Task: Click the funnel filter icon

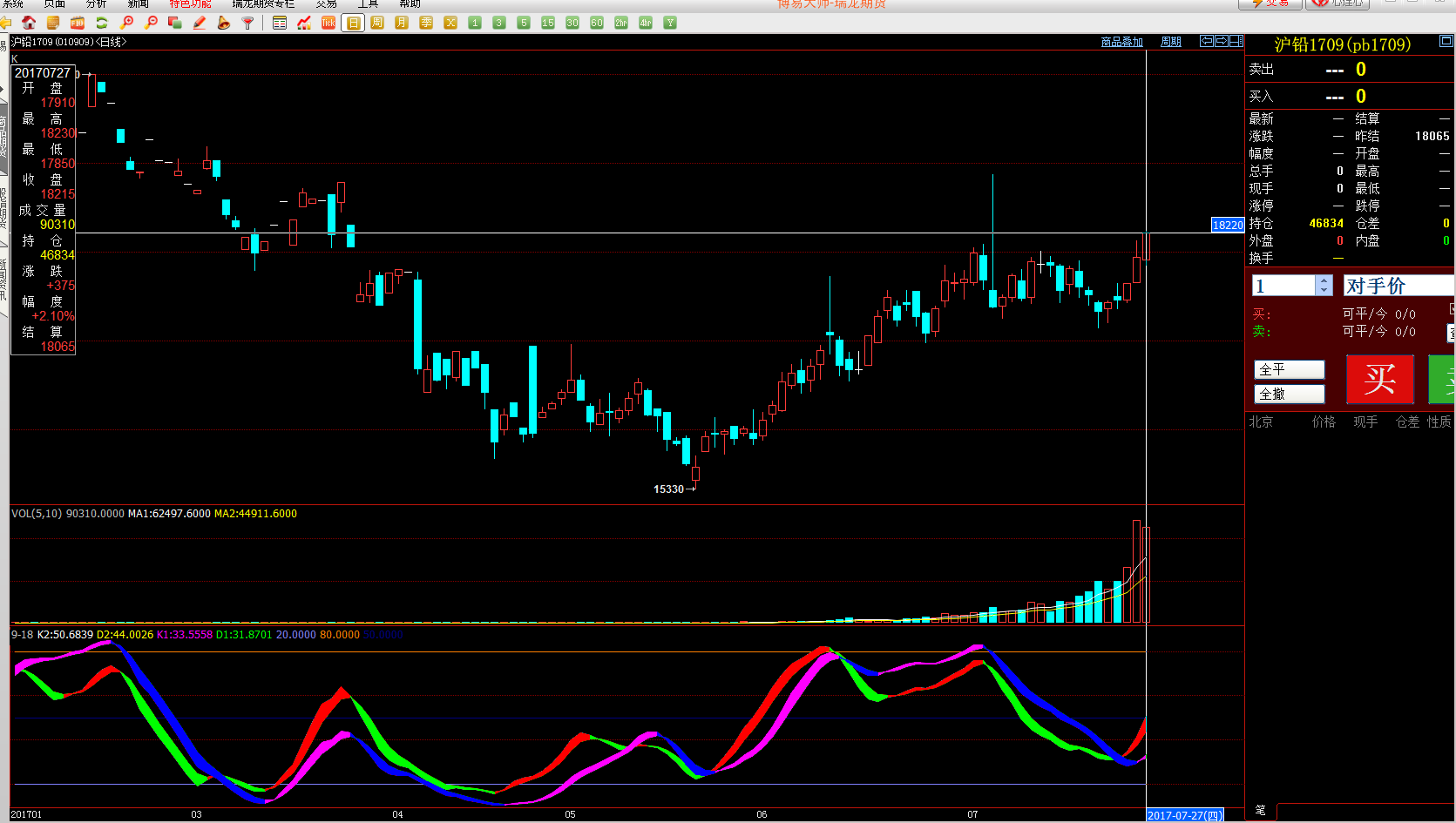Action: pos(248,23)
